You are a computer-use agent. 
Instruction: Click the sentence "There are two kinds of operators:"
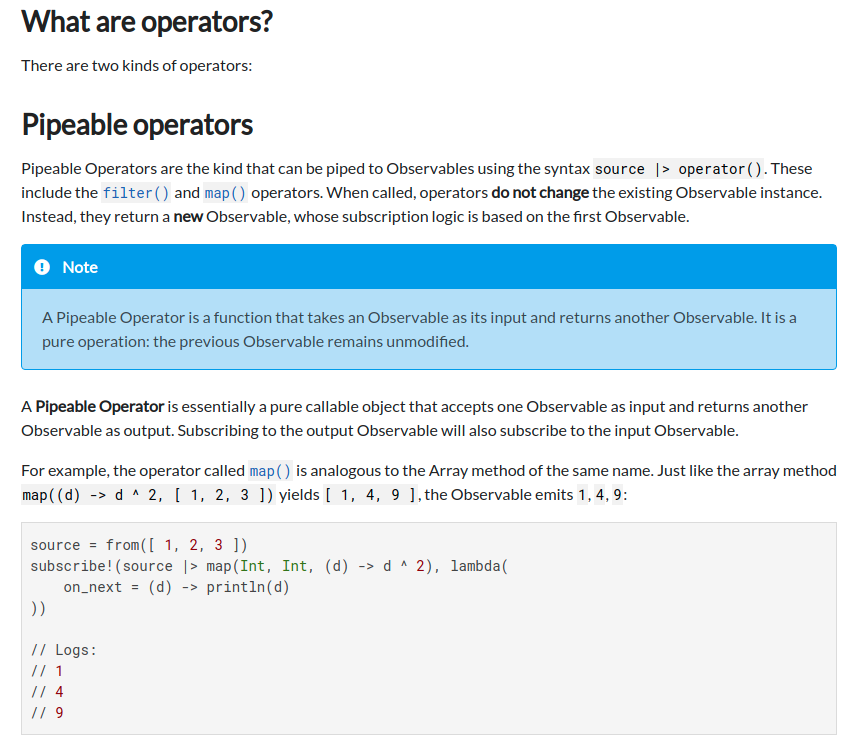137,66
